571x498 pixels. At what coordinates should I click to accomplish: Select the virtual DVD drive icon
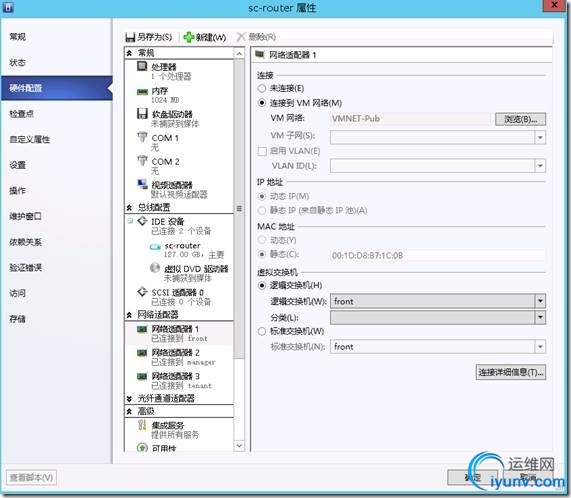(155, 268)
